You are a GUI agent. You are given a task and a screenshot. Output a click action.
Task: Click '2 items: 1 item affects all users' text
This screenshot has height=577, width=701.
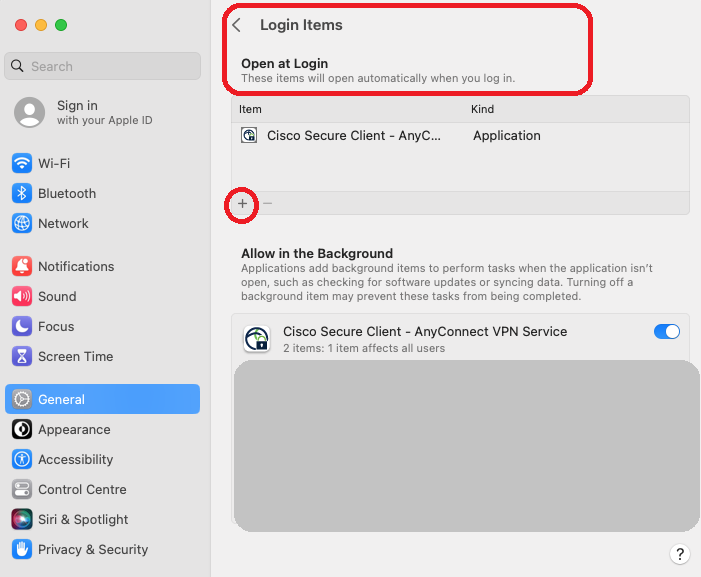pos(364,348)
